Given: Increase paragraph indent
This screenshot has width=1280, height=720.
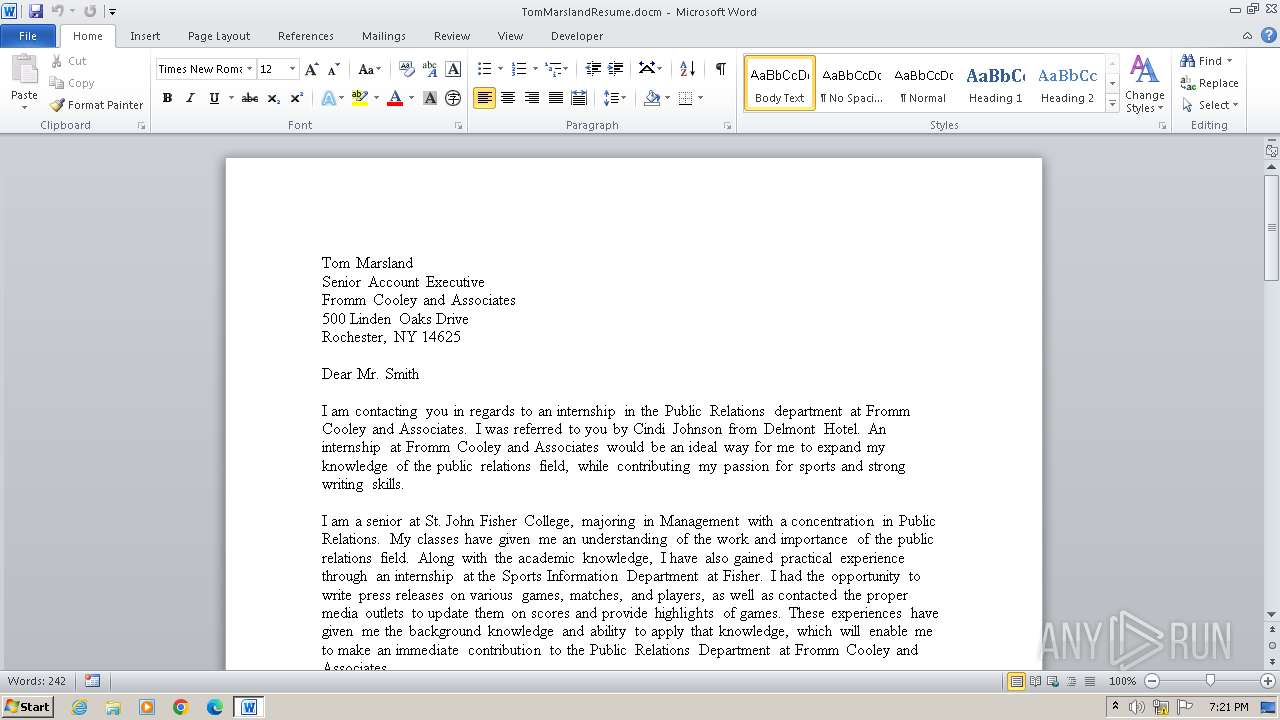Looking at the screenshot, I should [616, 69].
